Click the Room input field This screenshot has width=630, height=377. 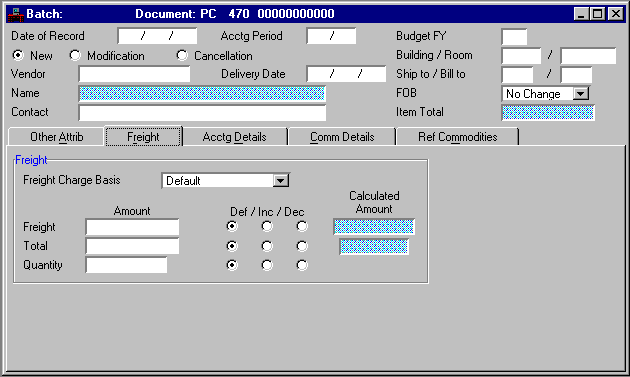point(588,56)
